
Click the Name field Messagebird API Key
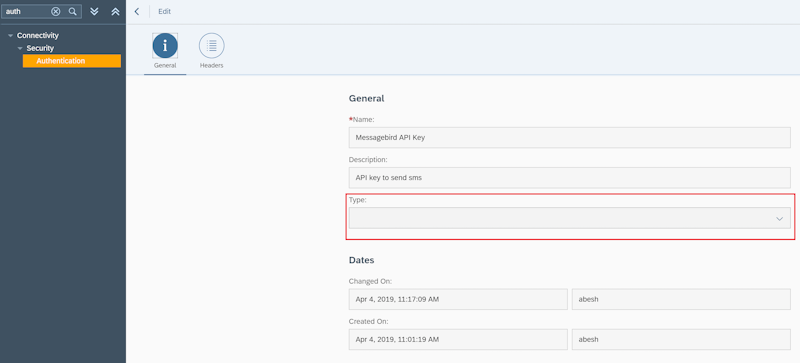569,137
